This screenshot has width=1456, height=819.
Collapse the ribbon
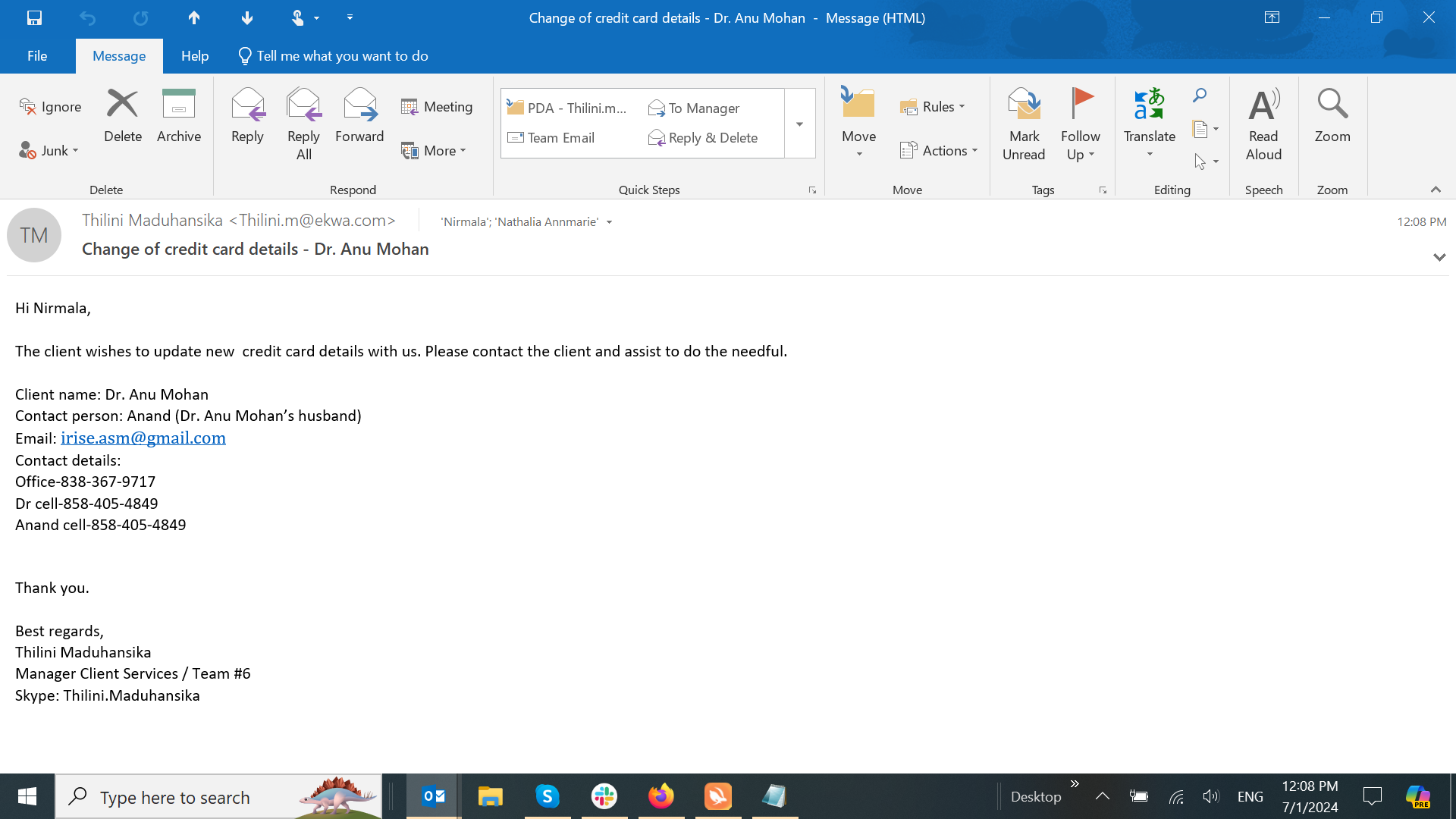1436,190
